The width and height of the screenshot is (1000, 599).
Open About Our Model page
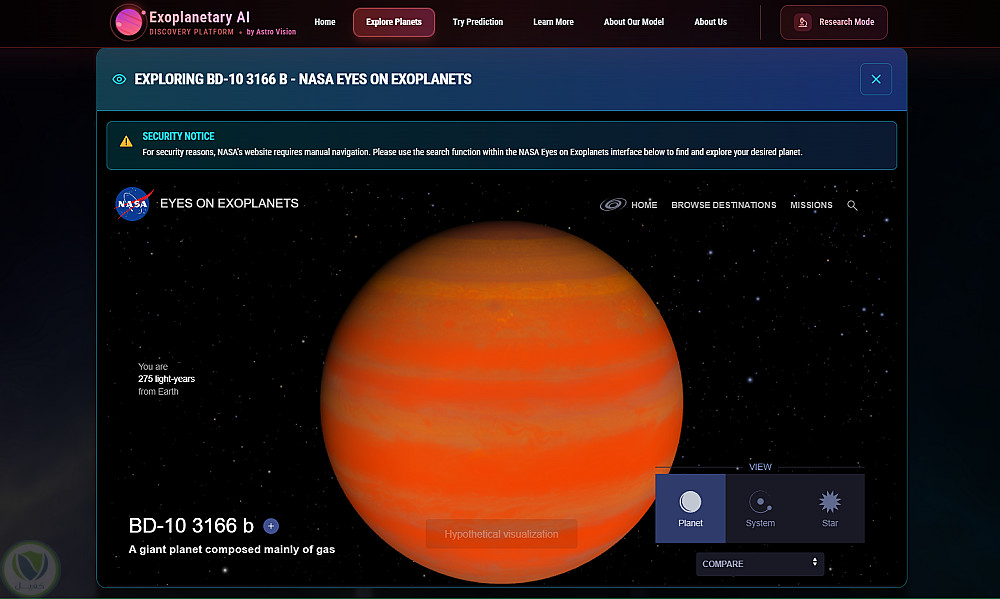pyautogui.click(x=633, y=22)
